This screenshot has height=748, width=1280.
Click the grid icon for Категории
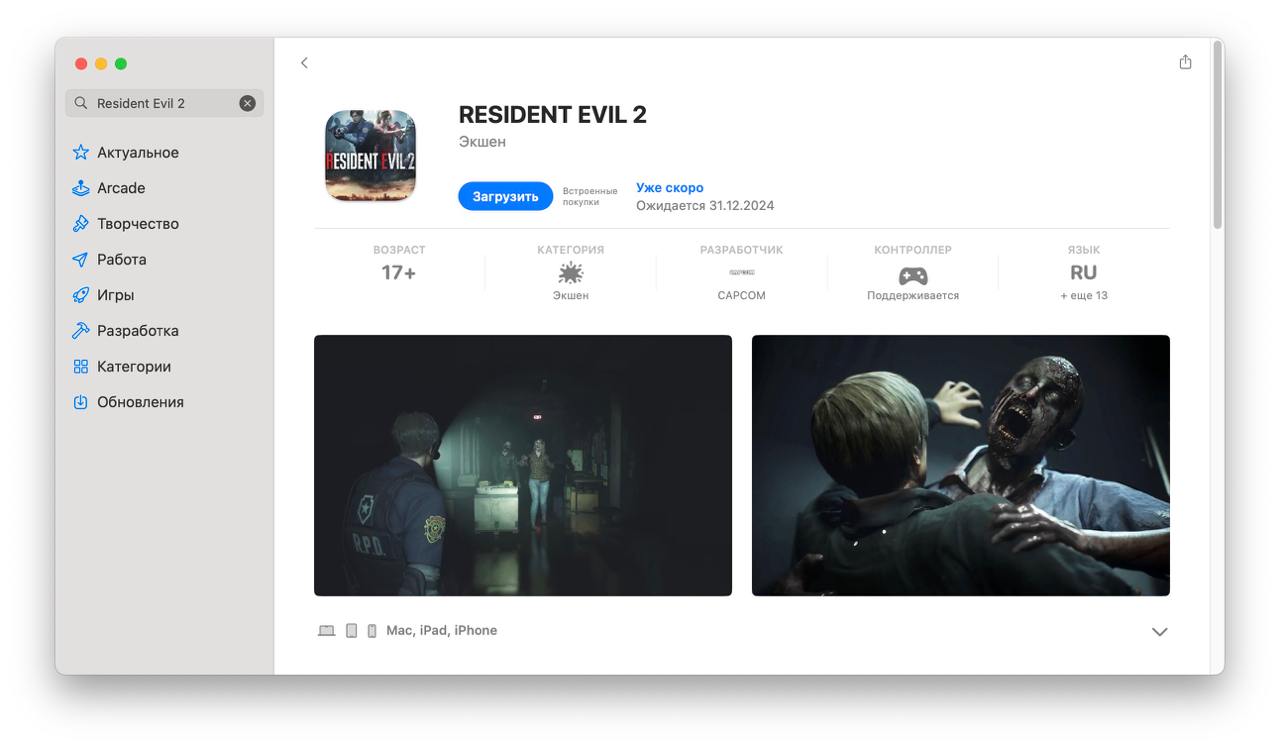pos(81,367)
